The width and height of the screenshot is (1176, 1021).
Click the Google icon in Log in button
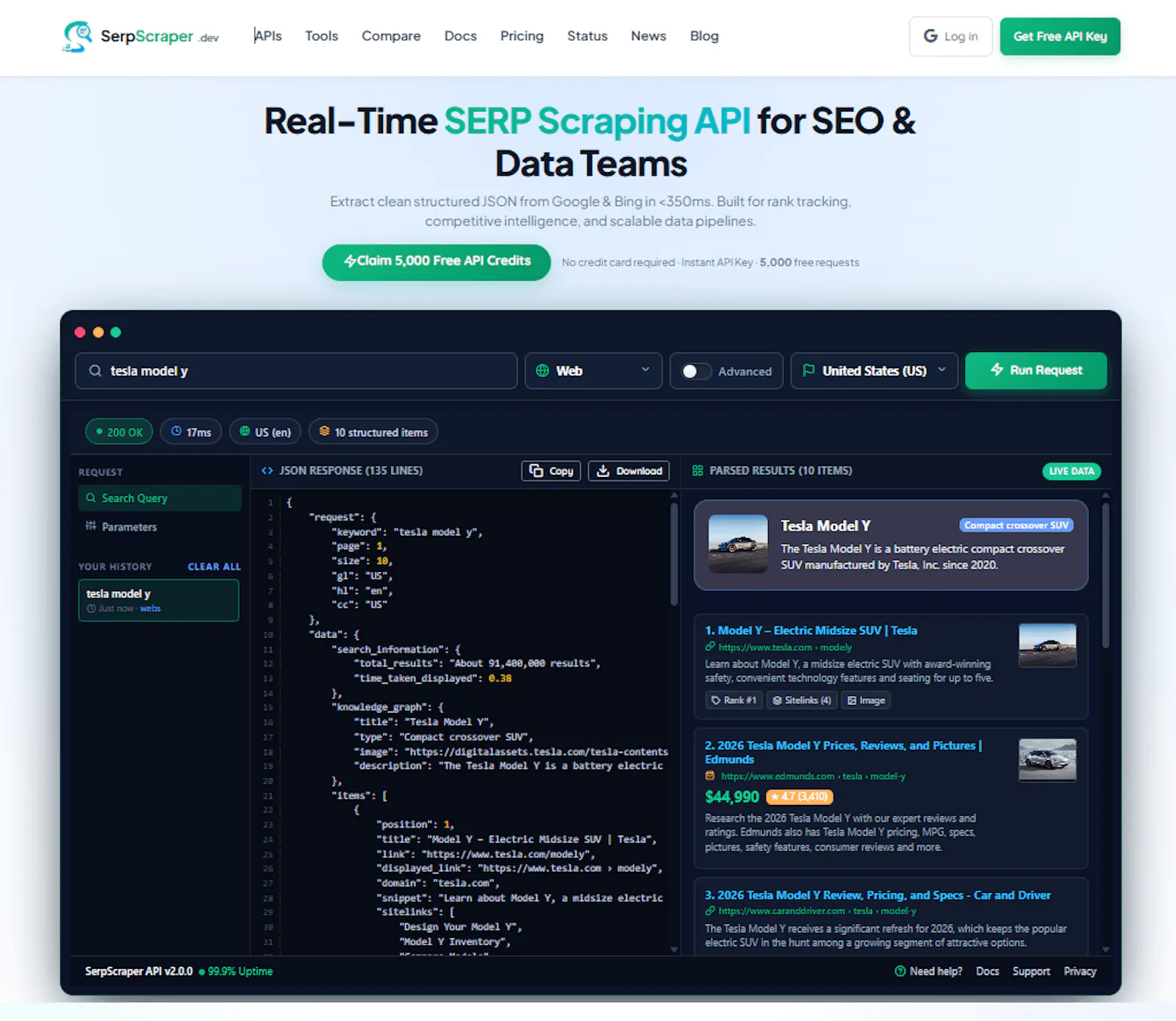[931, 36]
